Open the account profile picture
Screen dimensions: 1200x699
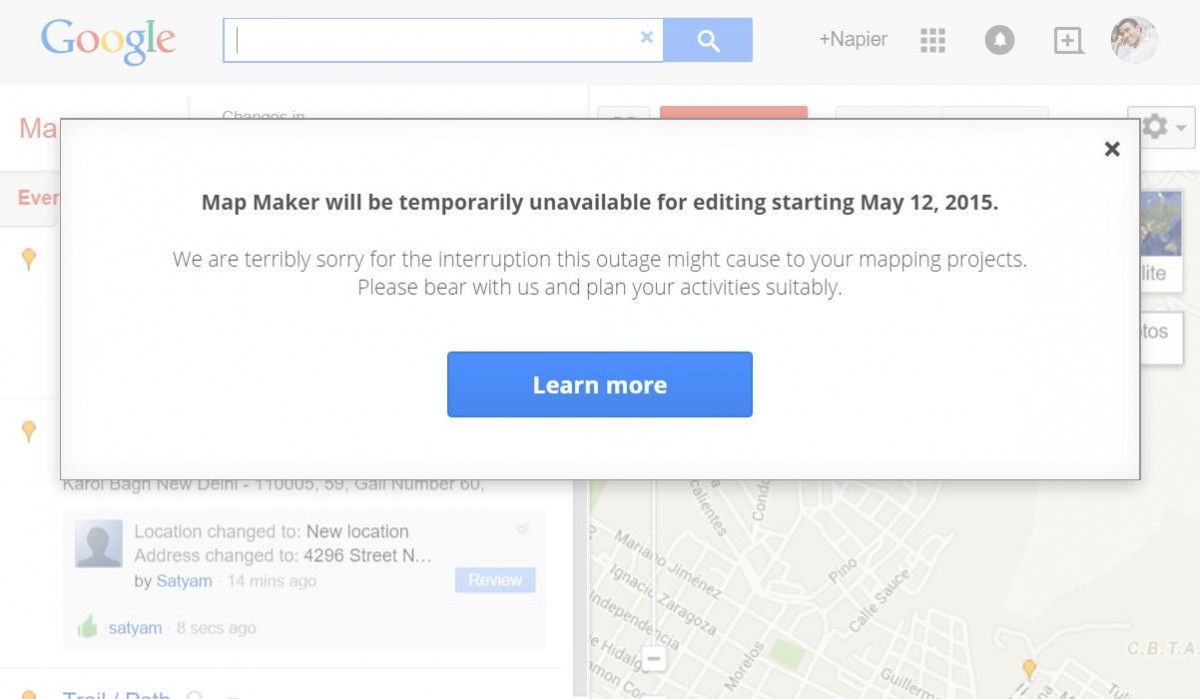[x=1134, y=40]
